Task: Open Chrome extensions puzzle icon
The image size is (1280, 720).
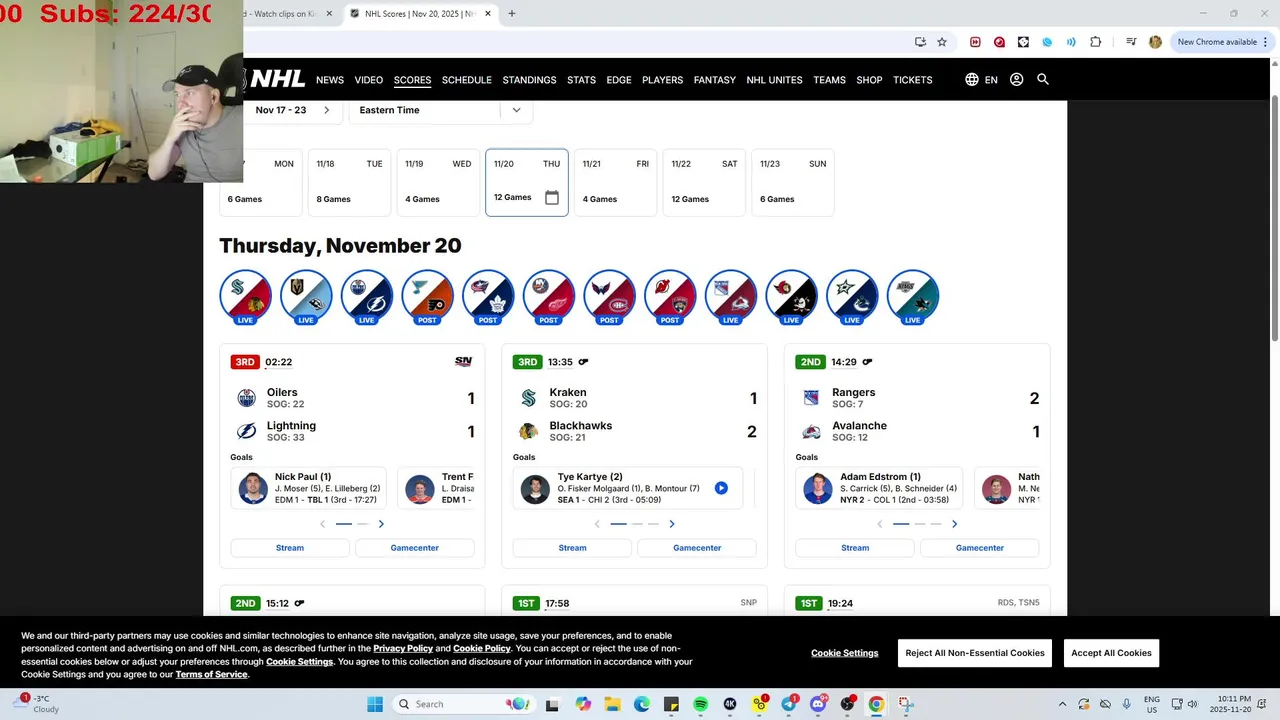Action: coord(1096,42)
